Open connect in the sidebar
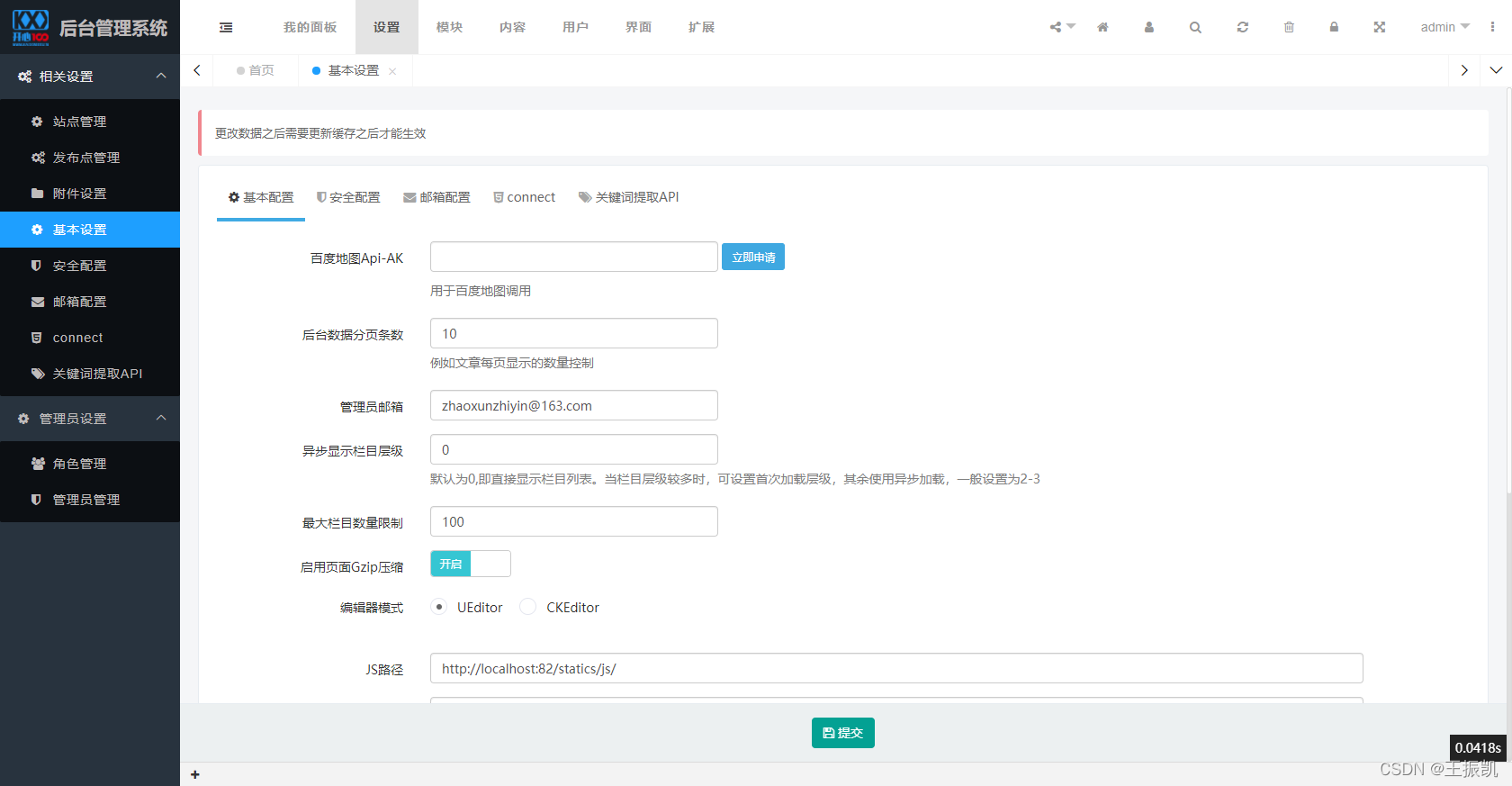 pyautogui.click(x=90, y=338)
